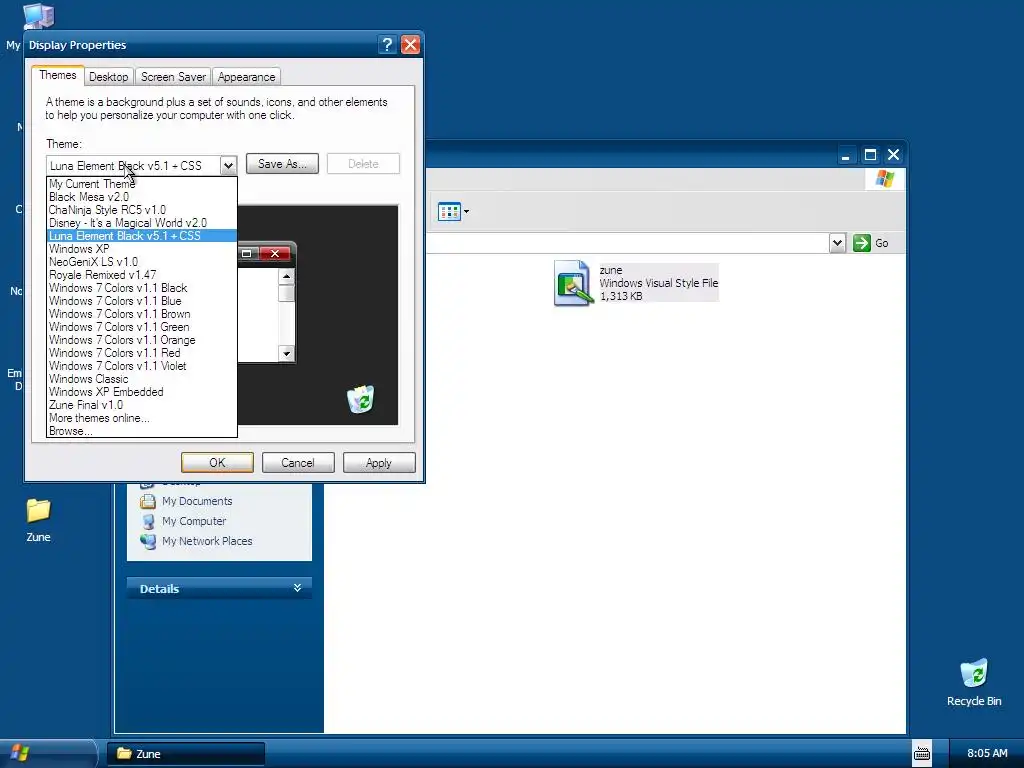1024x768 pixels.
Task: Click the green Go arrow icon
Action: coord(861,243)
